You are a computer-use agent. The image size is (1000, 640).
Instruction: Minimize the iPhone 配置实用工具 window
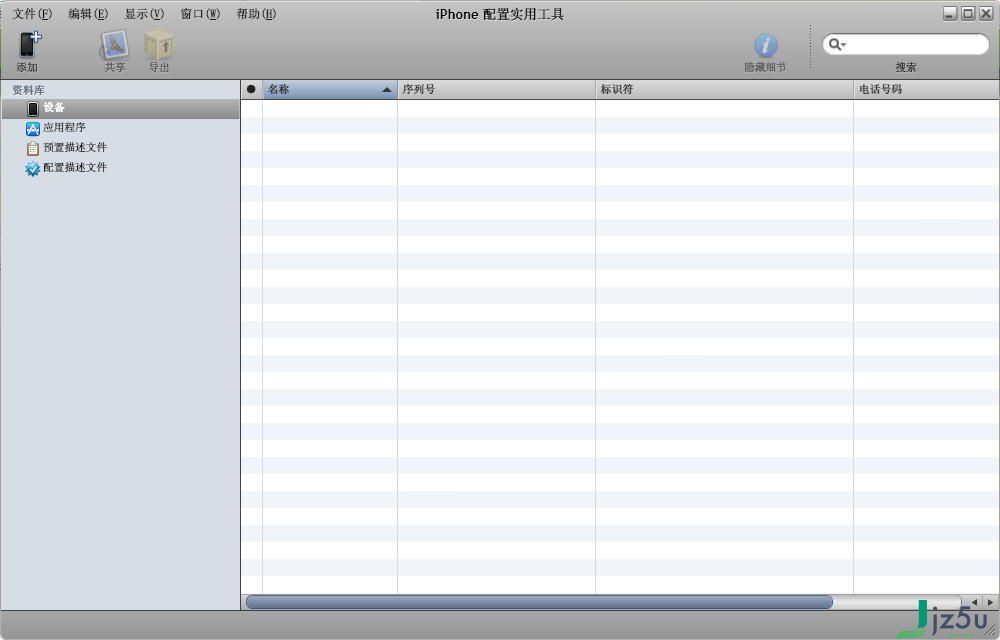pos(950,13)
